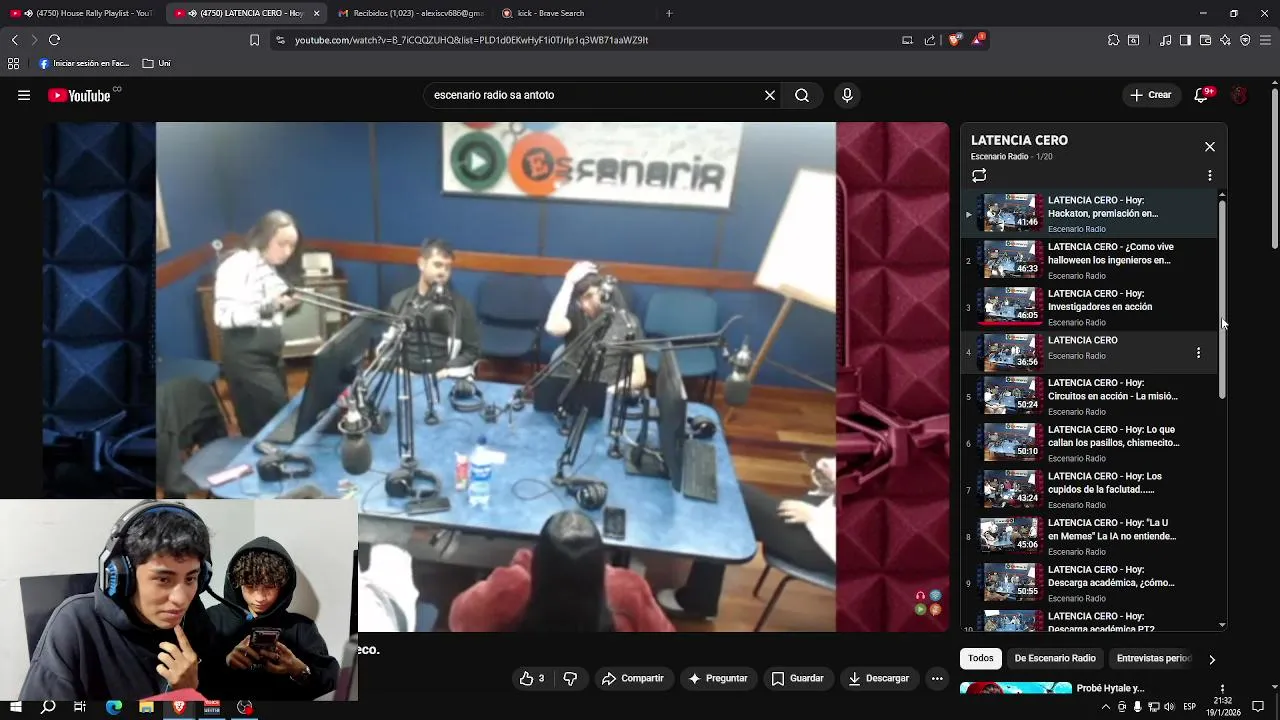Open thumbnail for Descarga académica, ¿cómo...

point(1010,583)
